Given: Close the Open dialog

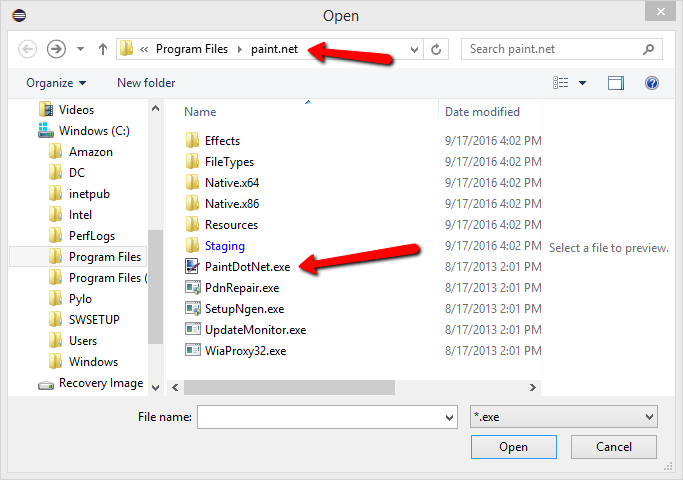Looking at the screenshot, I should [660, 12].
